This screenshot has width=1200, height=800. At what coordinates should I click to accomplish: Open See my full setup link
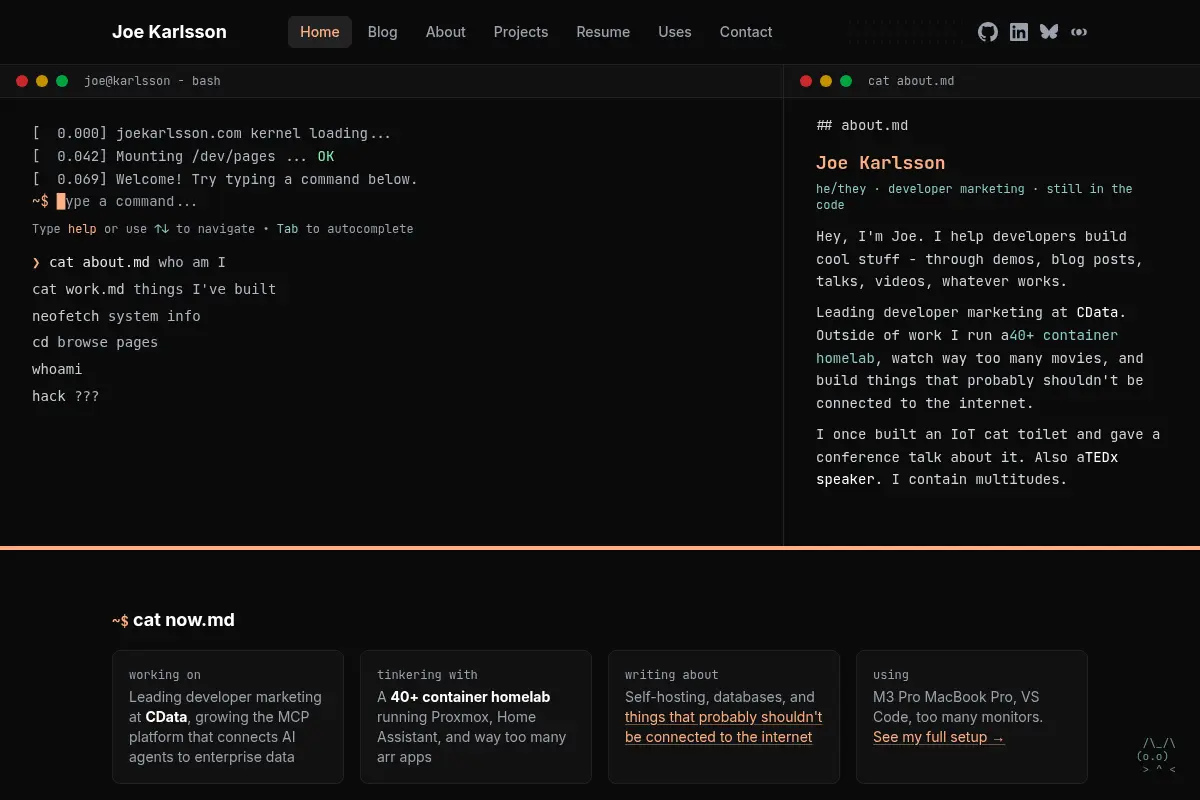[x=939, y=737]
